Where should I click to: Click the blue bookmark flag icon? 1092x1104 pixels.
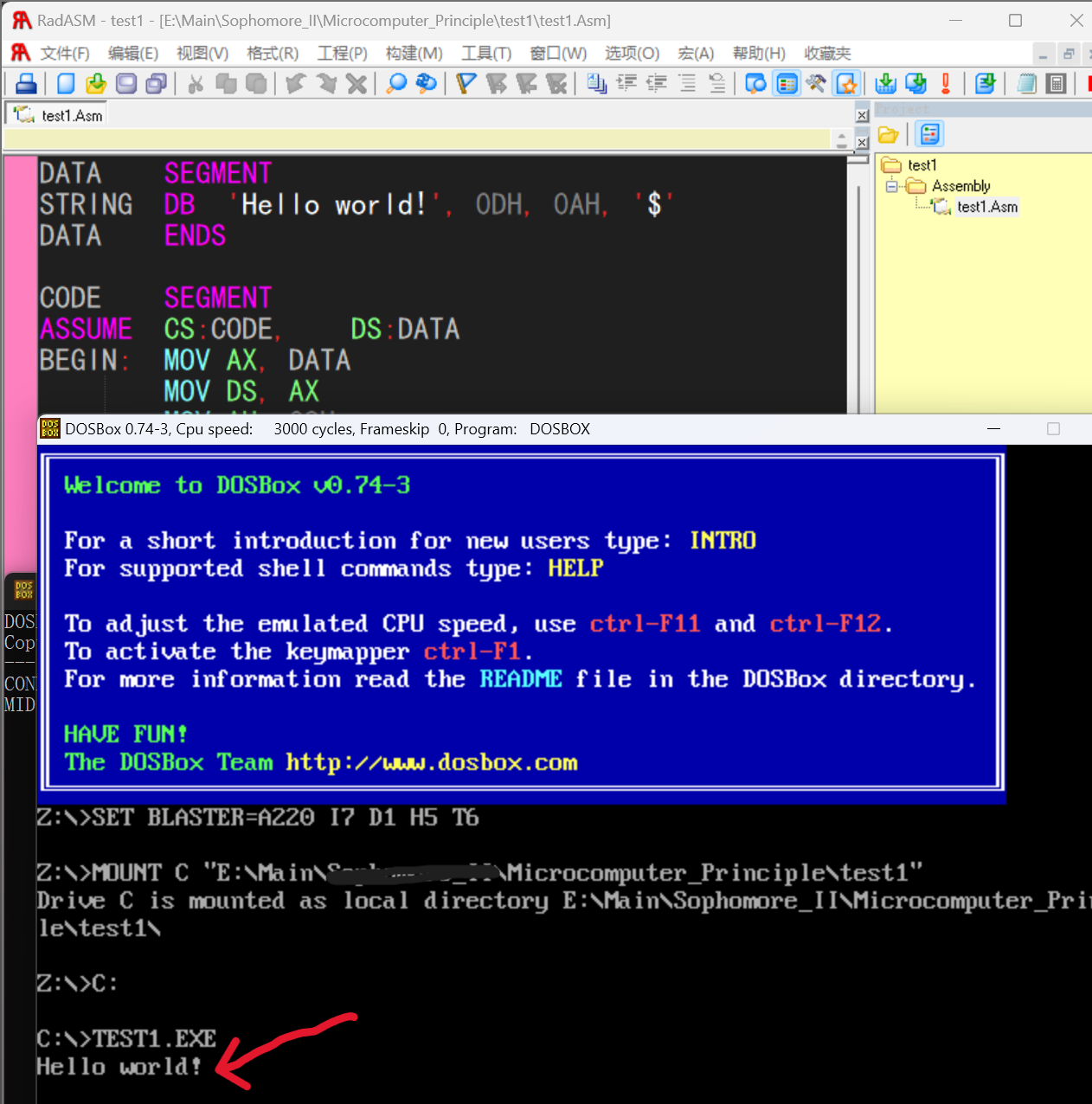point(466,84)
